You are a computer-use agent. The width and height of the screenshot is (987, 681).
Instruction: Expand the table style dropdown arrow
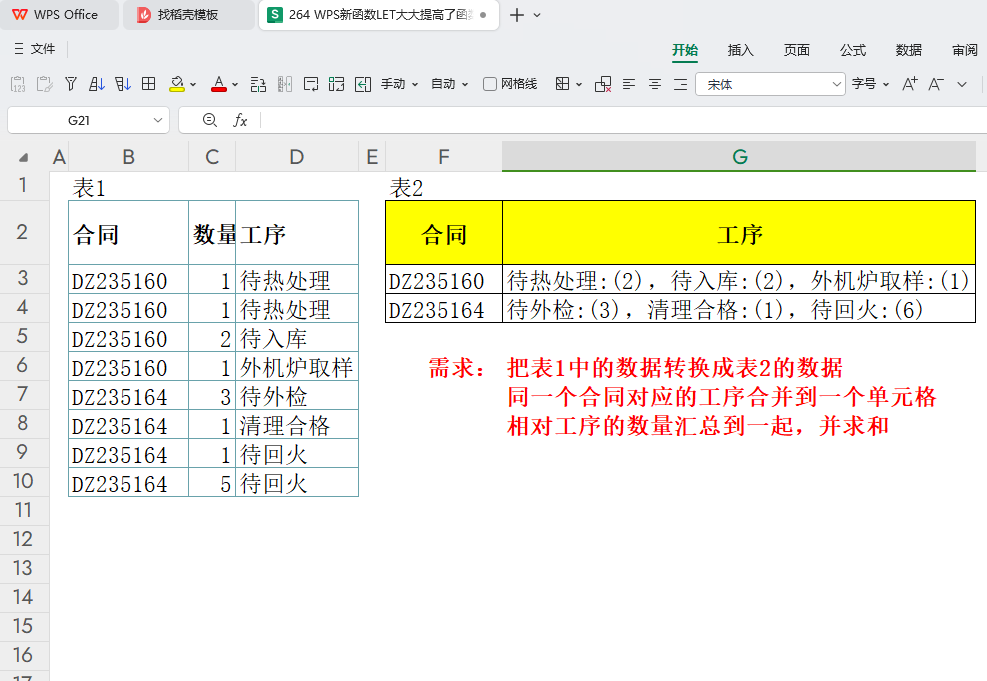578,84
